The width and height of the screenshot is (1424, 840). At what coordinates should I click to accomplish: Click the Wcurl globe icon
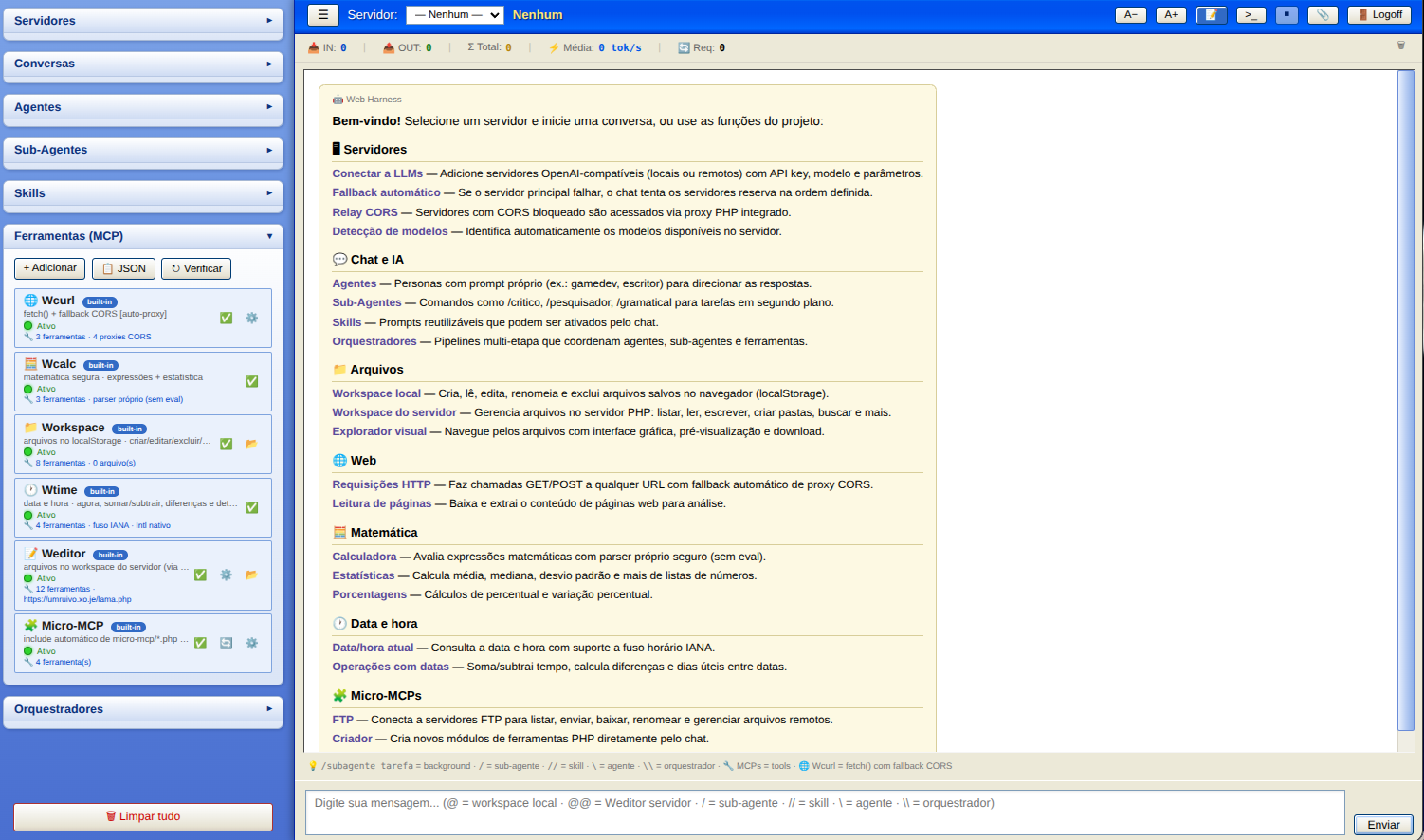pyautogui.click(x=30, y=301)
